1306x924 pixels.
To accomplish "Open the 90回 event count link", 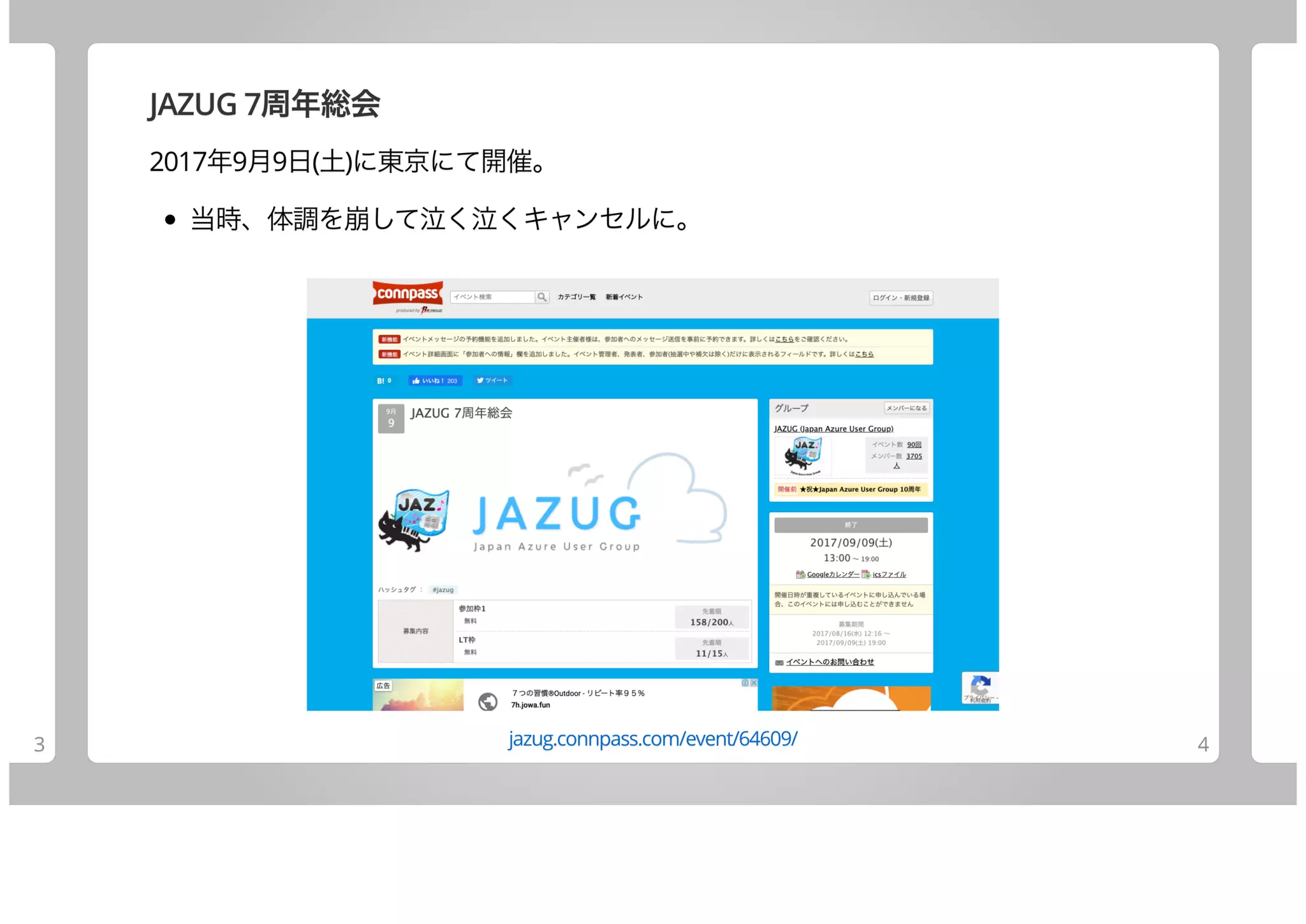I will point(914,444).
